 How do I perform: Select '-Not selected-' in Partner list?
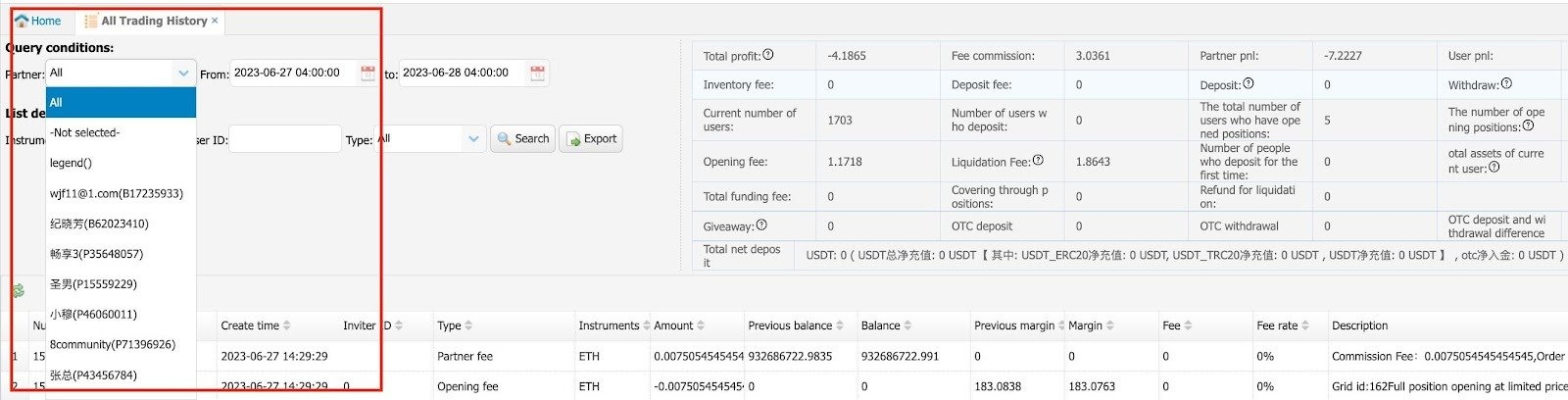[x=85, y=132]
